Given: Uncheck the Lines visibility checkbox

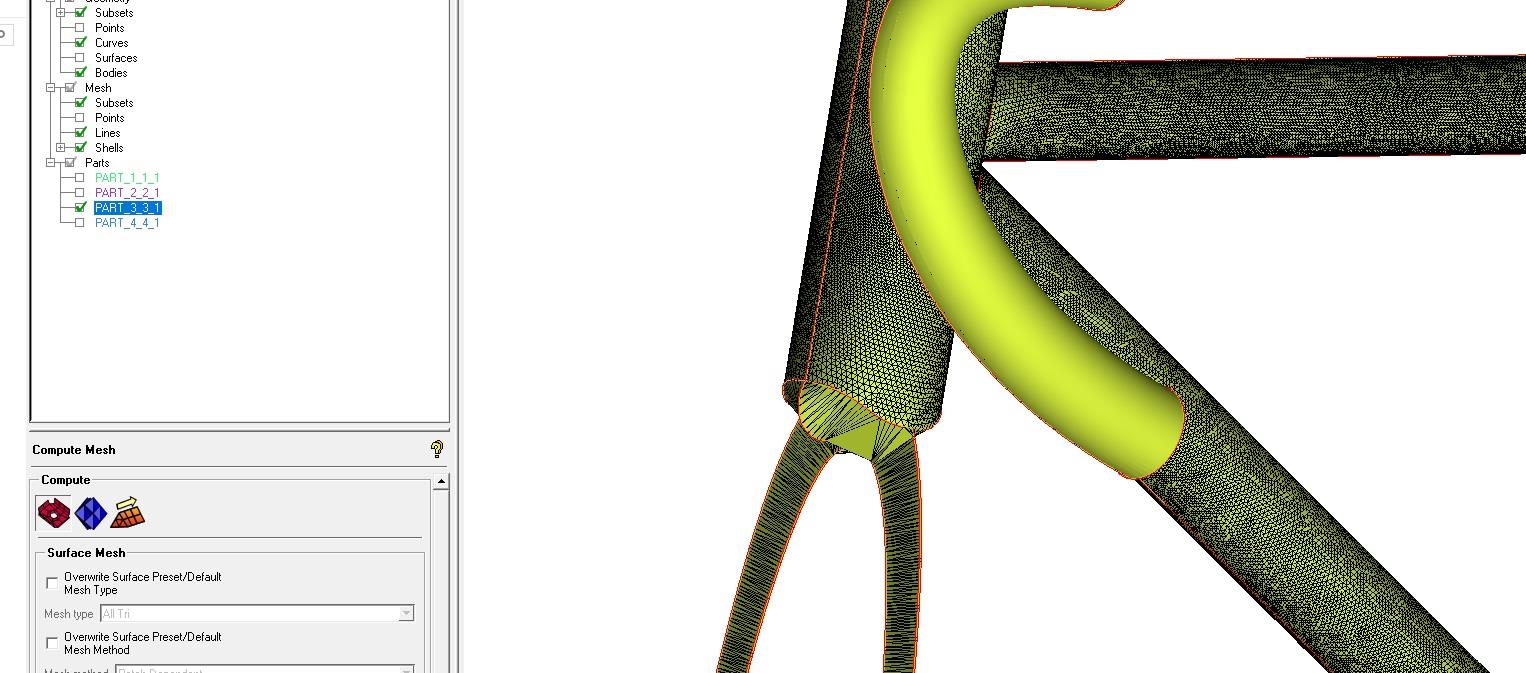Looking at the screenshot, I should [80, 132].
